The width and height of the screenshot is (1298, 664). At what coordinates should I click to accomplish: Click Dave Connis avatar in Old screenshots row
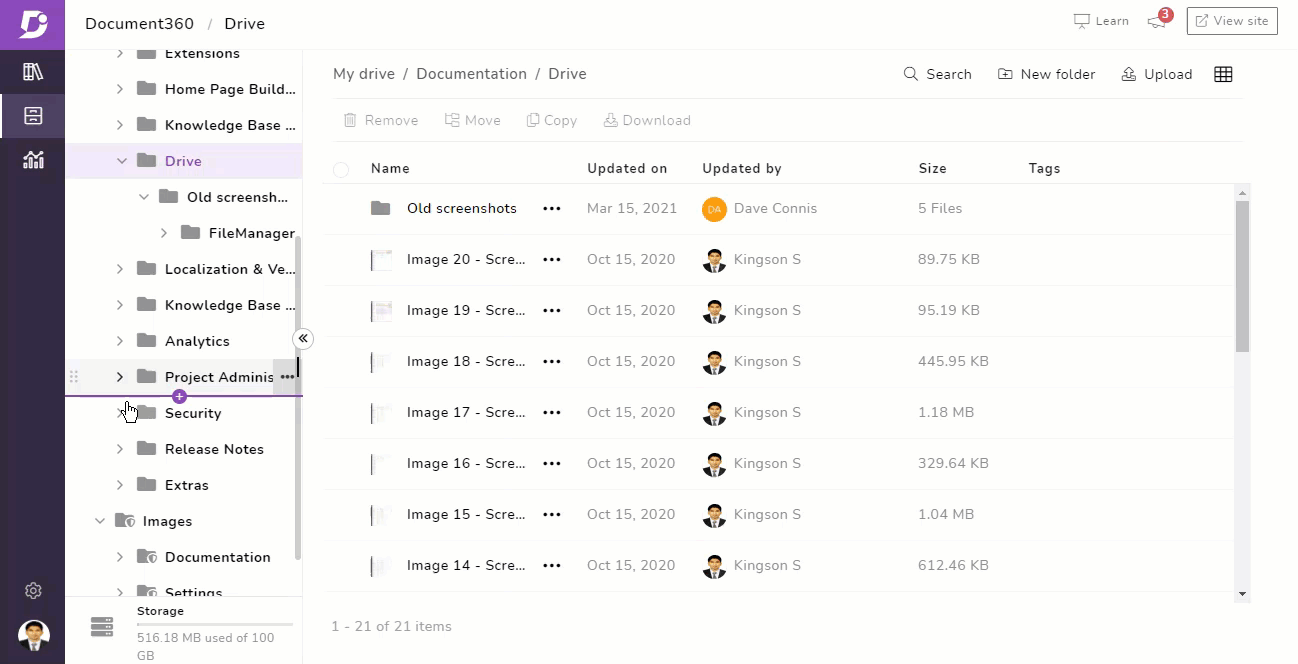coord(714,209)
